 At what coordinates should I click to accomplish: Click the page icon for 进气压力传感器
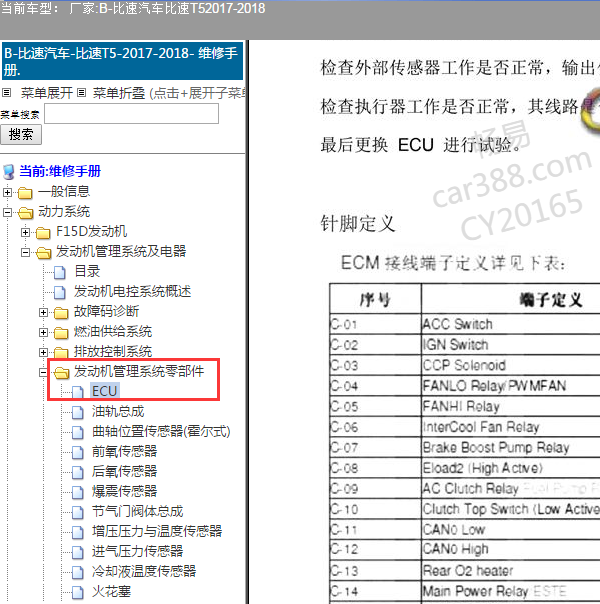pyautogui.click(x=77, y=553)
